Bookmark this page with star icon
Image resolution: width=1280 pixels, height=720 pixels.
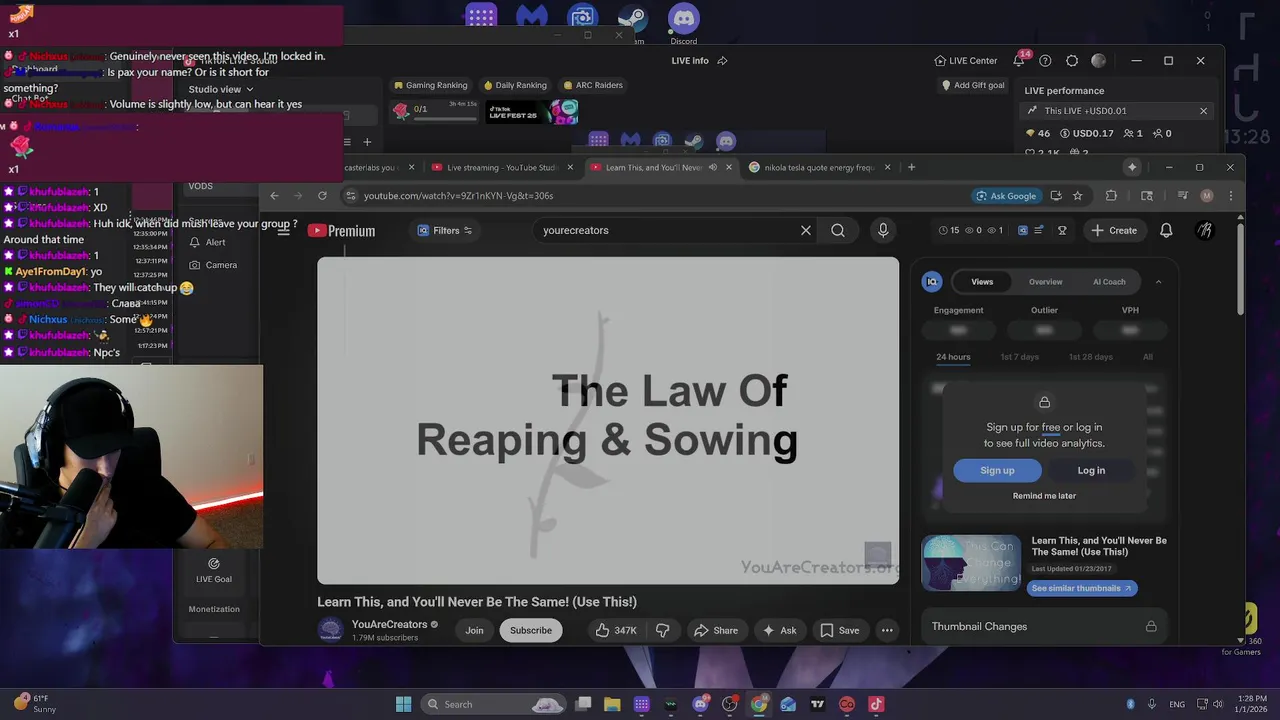[x=1077, y=196]
